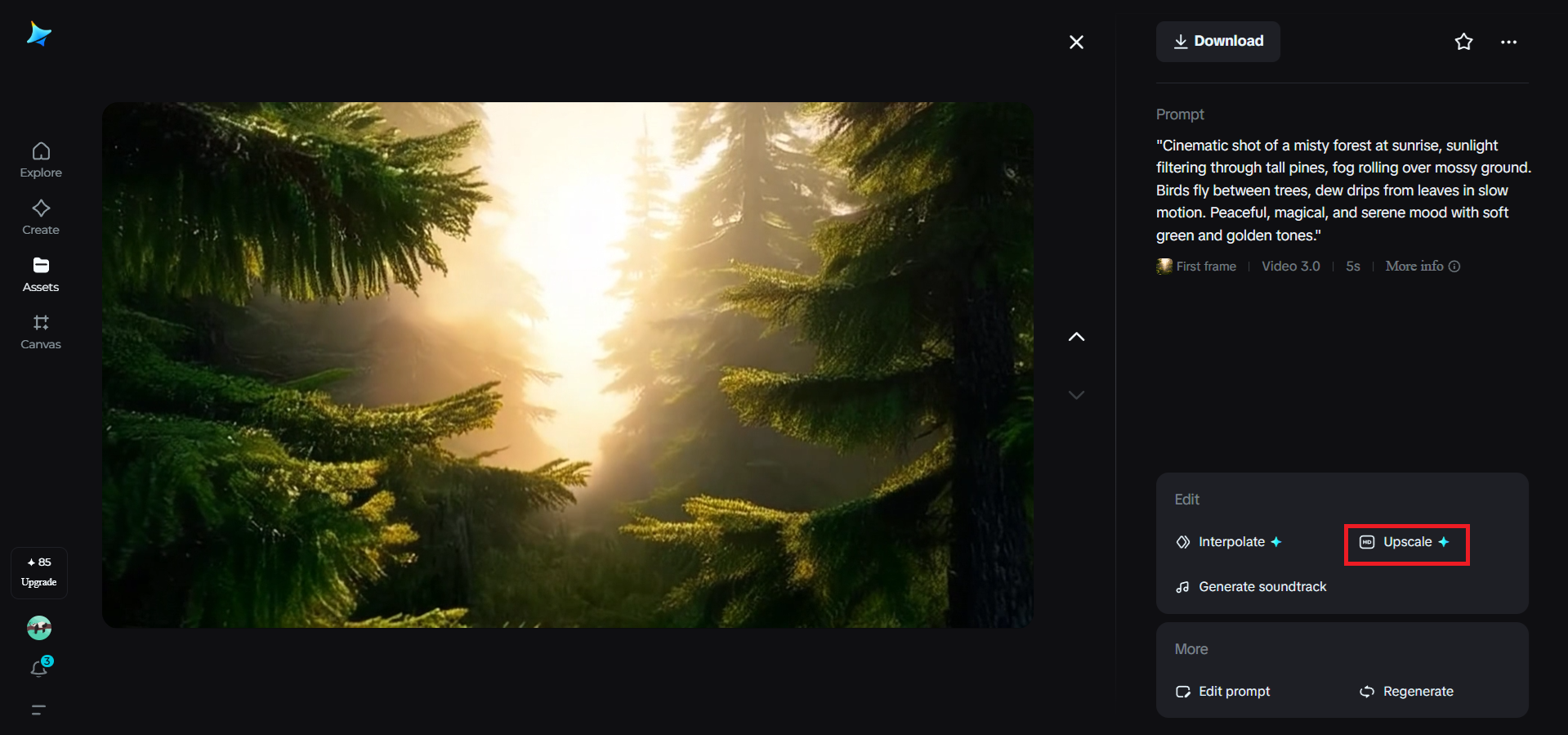Click the Upgrade credits button

coord(39,572)
